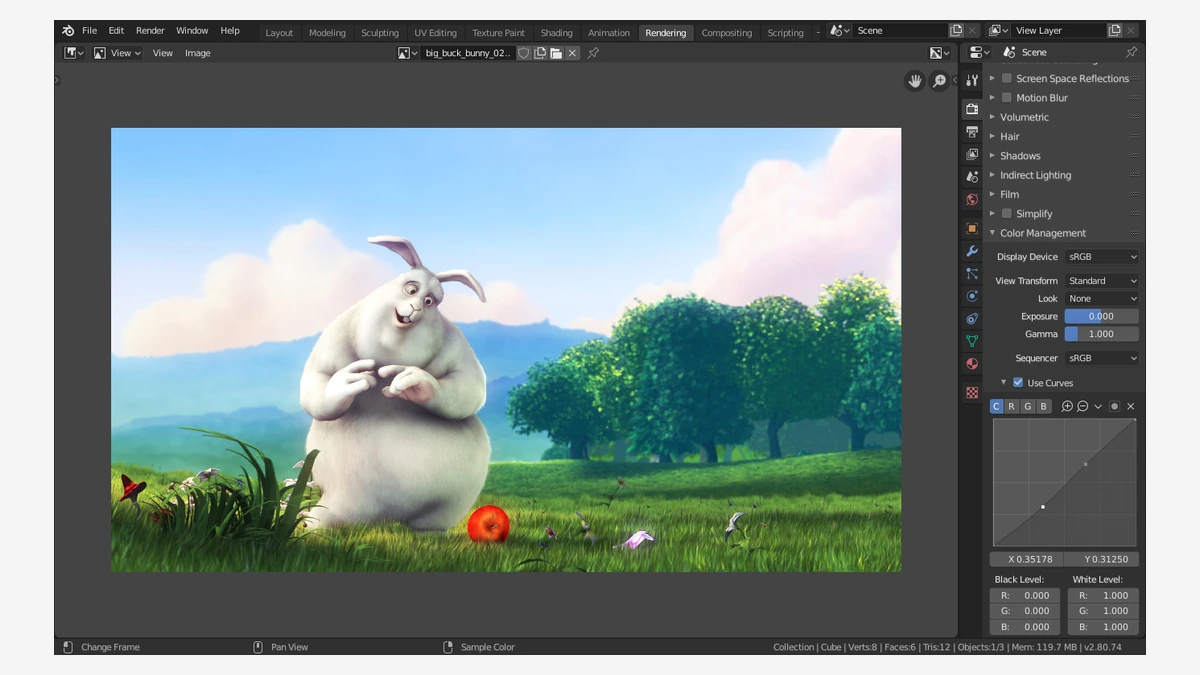Image resolution: width=1200 pixels, height=675 pixels.
Task: Select B curve channel
Action: [x=1044, y=407]
